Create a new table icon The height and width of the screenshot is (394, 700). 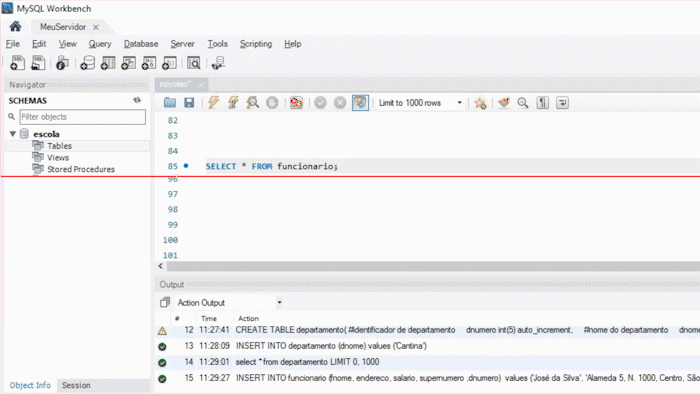[108, 63]
